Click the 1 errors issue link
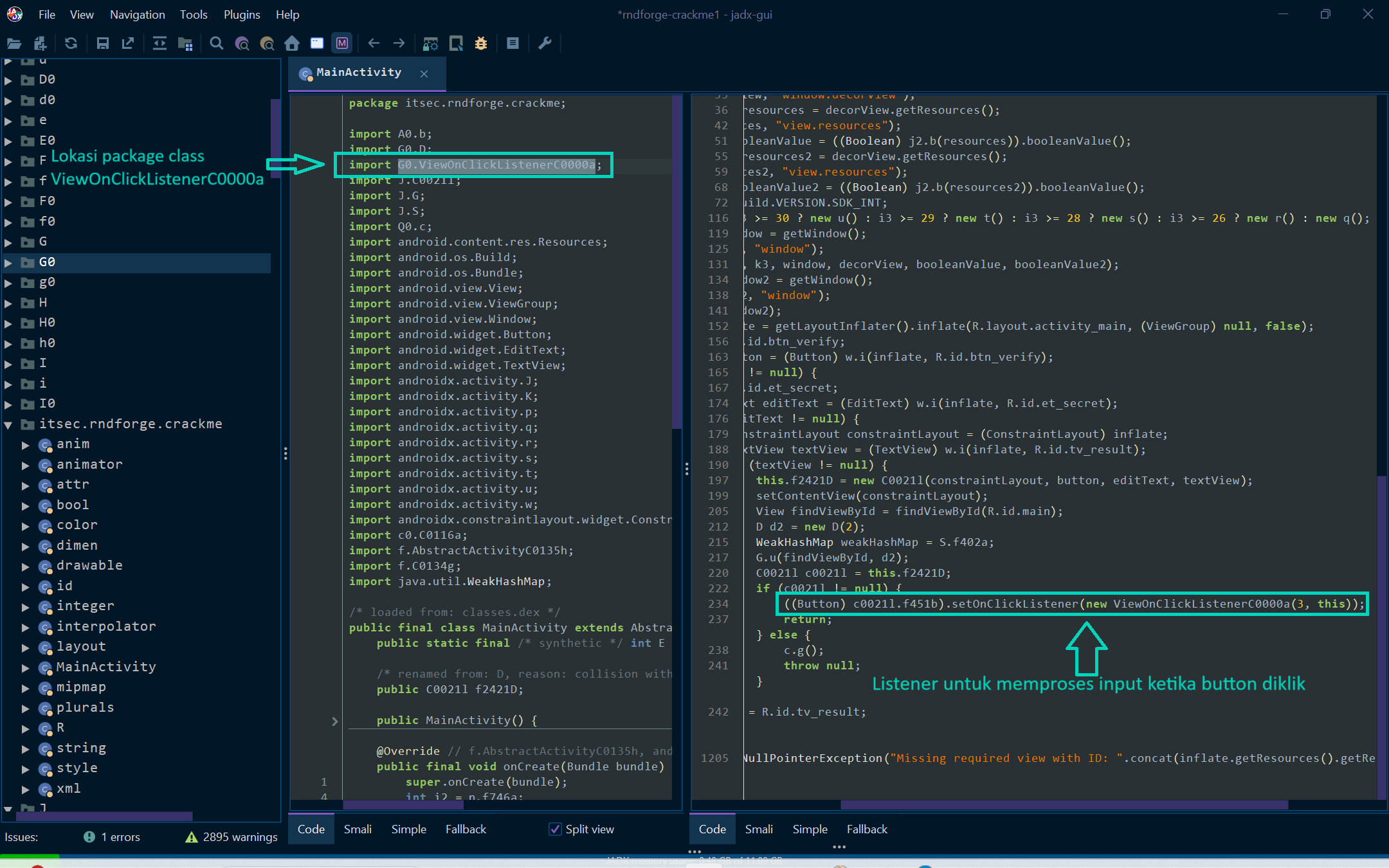The image size is (1389, 868). point(120,836)
